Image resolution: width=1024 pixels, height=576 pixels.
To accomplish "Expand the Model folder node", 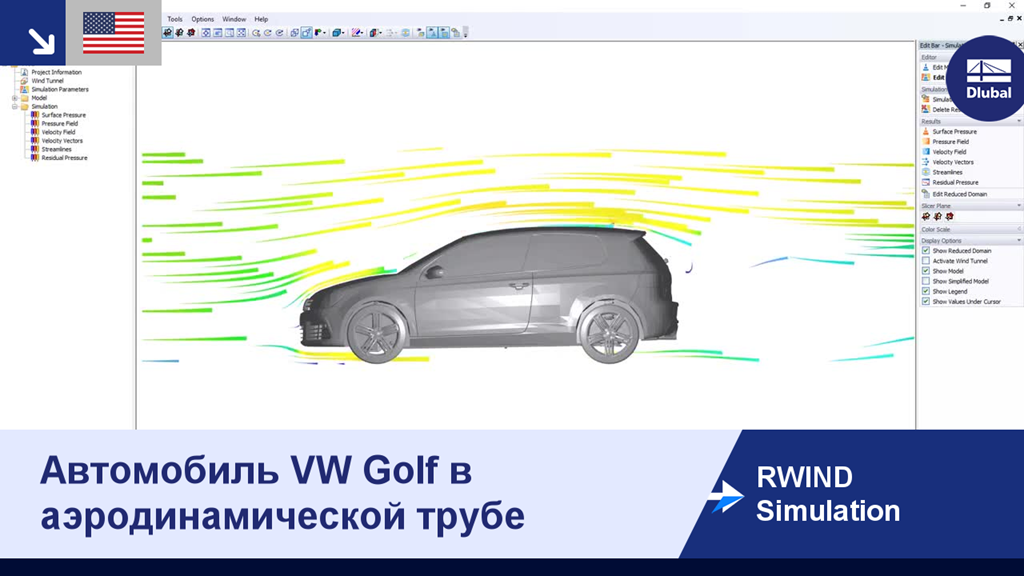I will 14,98.
